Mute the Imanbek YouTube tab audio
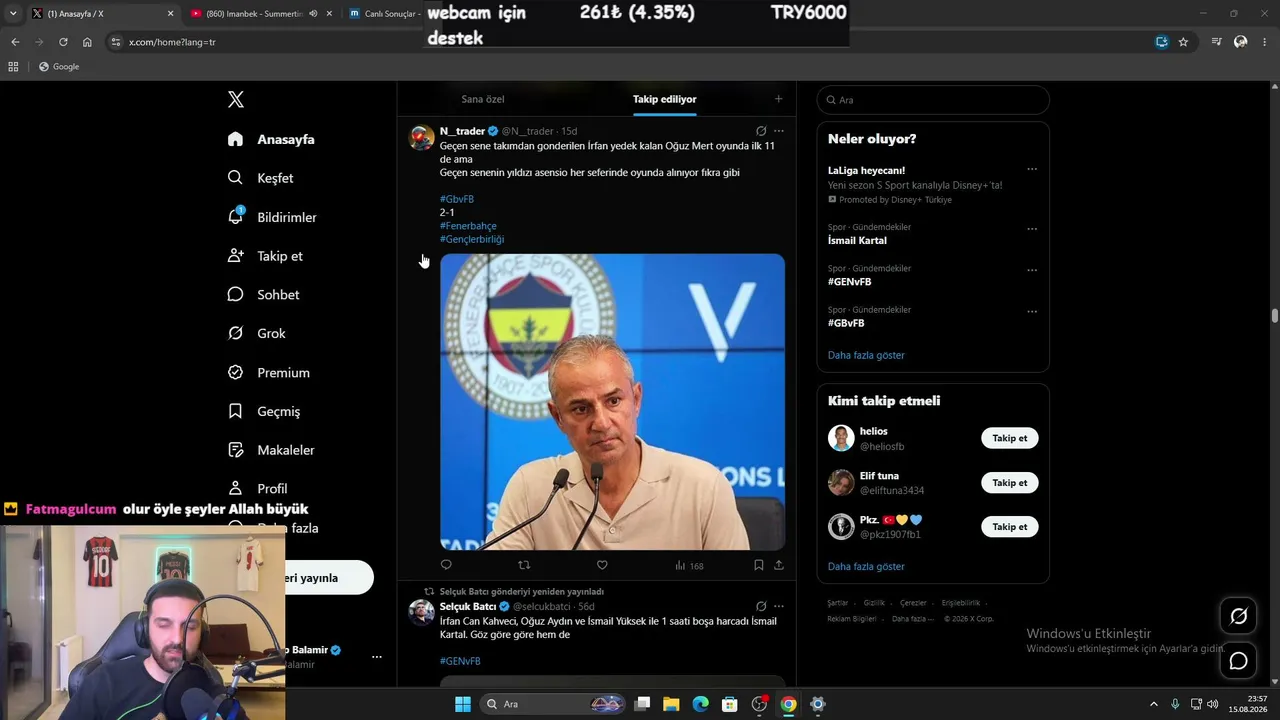The height and width of the screenshot is (720, 1280). point(313,14)
